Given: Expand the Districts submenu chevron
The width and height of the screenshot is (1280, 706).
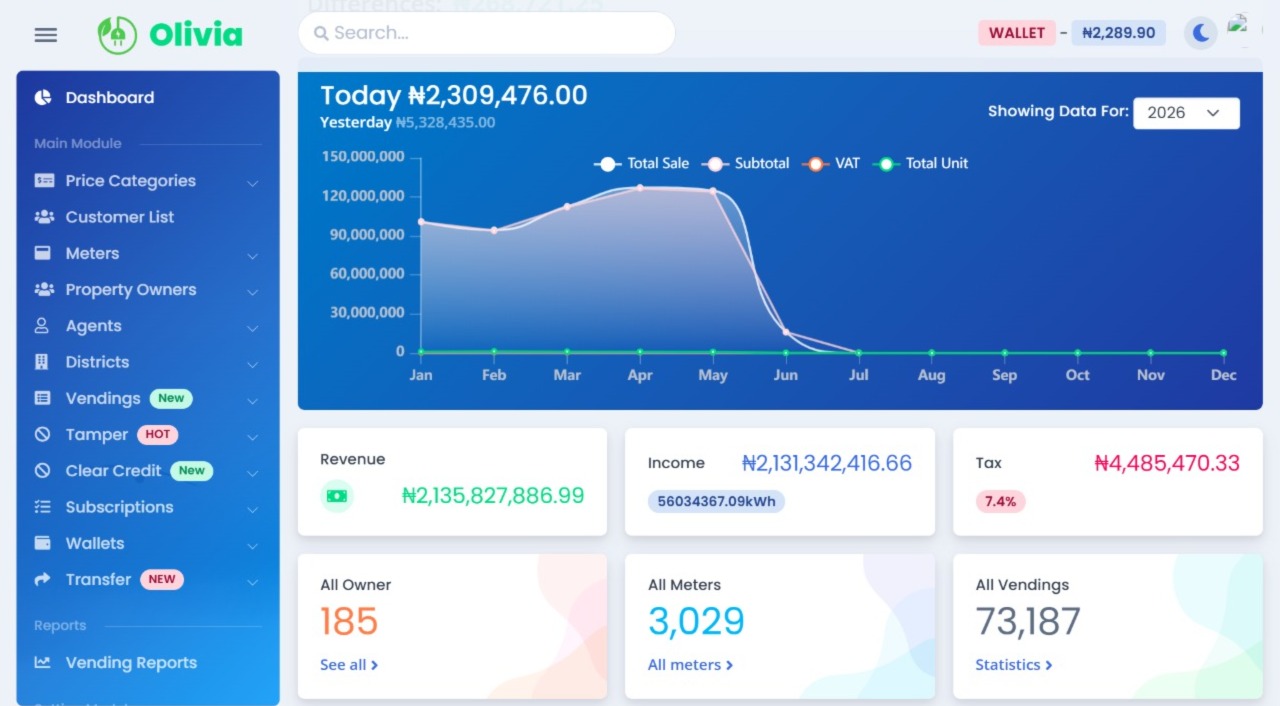Looking at the screenshot, I should click(252, 364).
